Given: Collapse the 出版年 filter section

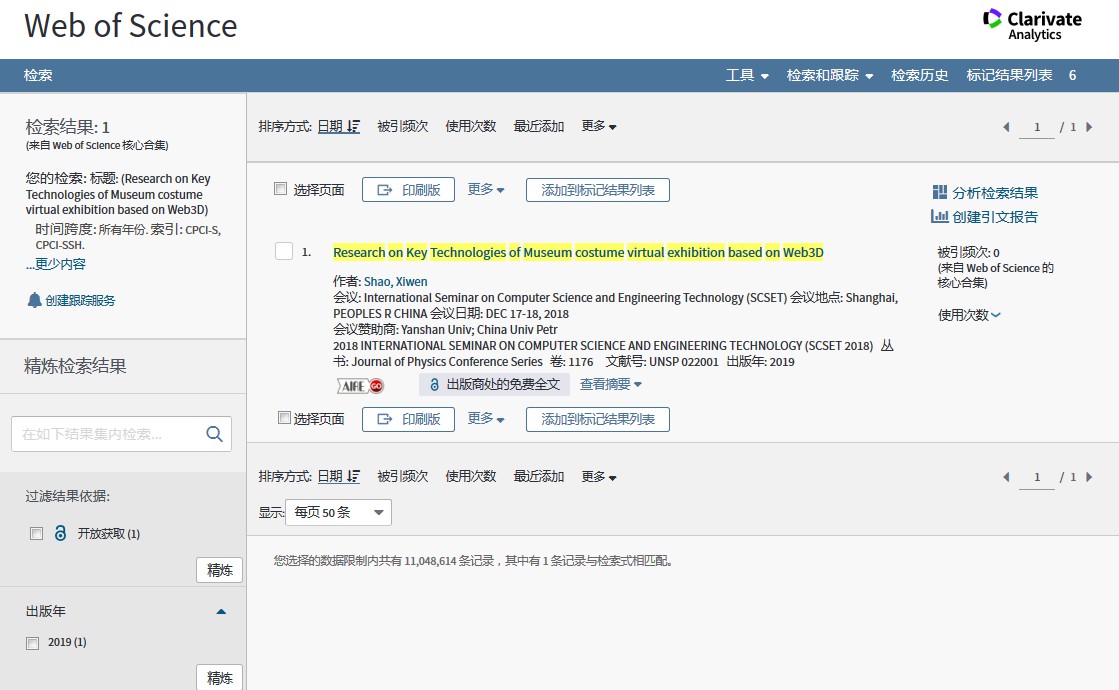Looking at the screenshot, I should click(221, 612).
